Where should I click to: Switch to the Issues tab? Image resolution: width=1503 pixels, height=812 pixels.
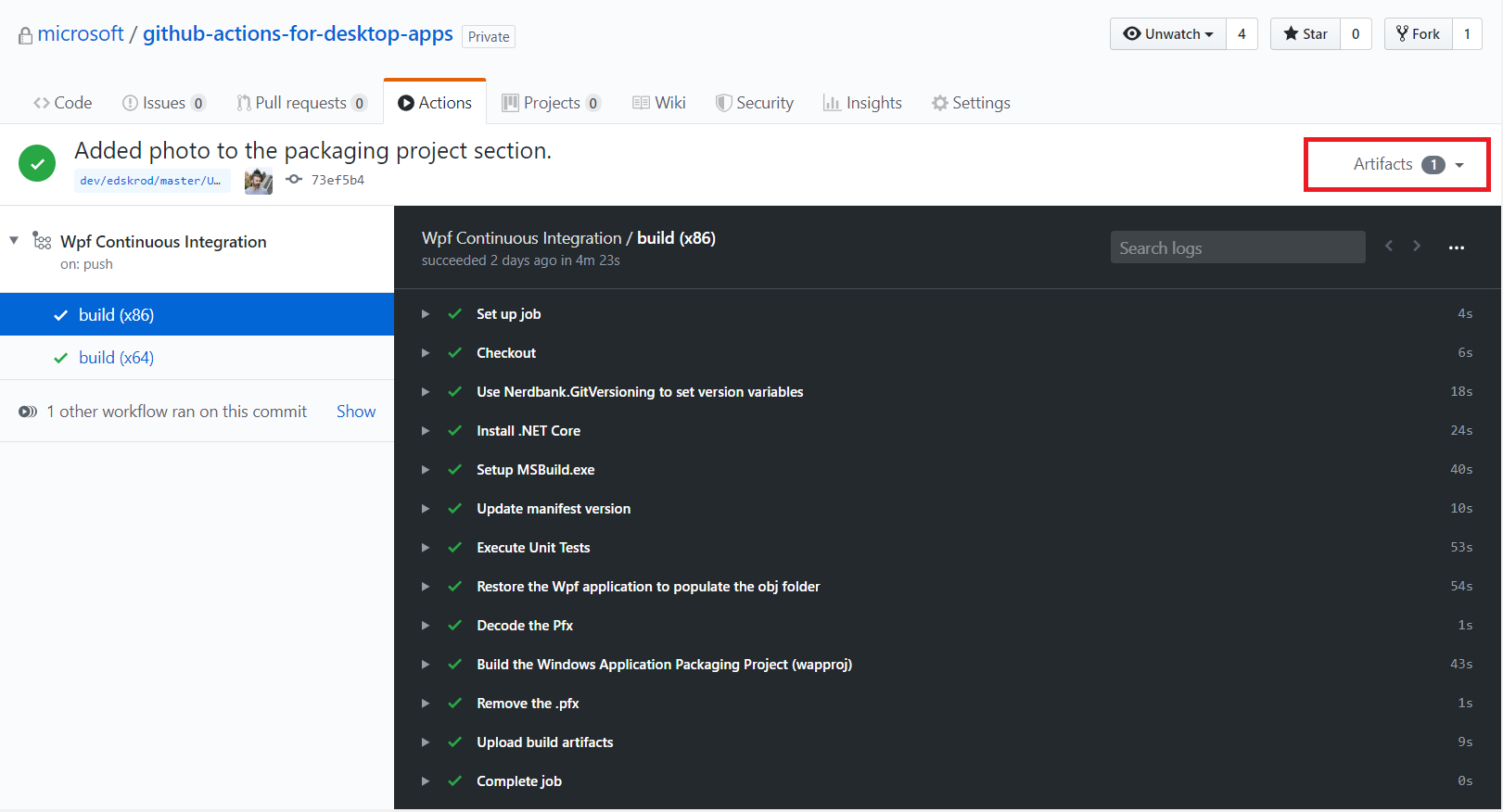(164, 103)
